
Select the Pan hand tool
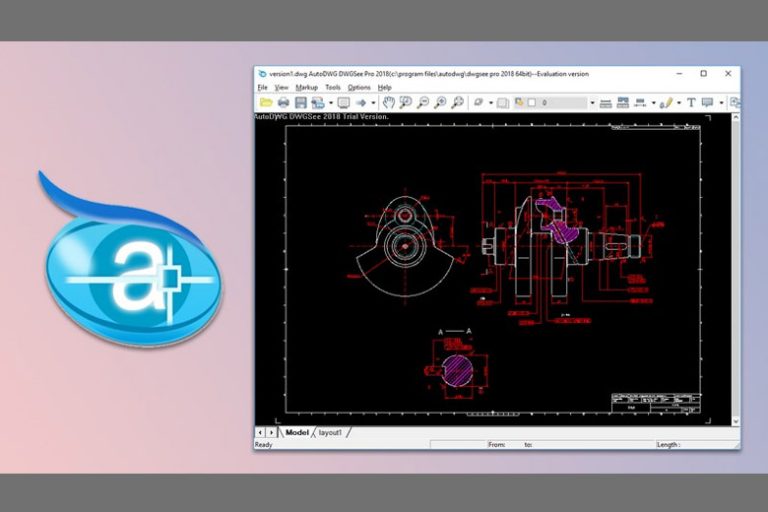point(388,102)
